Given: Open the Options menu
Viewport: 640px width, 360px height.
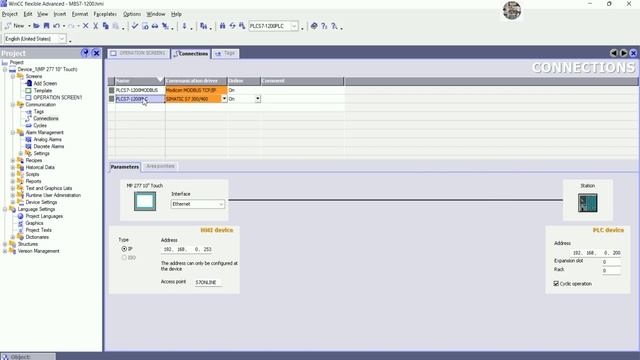Looking at the screenshot, I should tap(131, 14).
